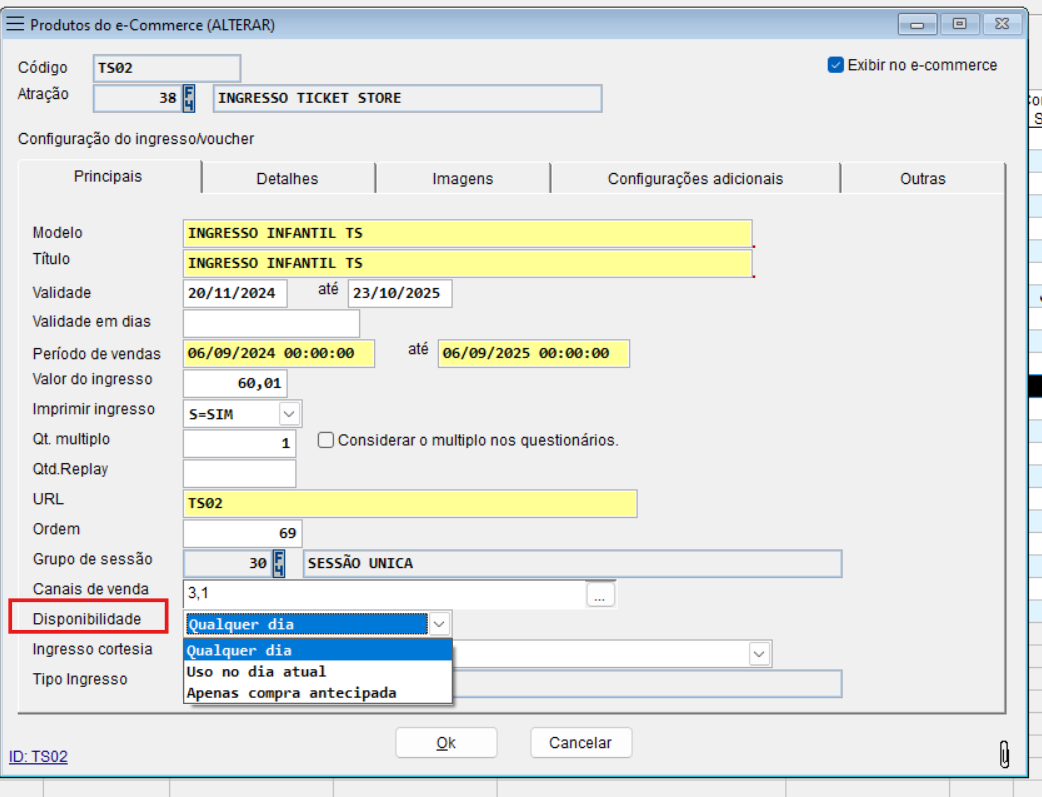Click the F4 lookup icon beside Grupo de sessão
1042x797 pixels.
[280, 563]
